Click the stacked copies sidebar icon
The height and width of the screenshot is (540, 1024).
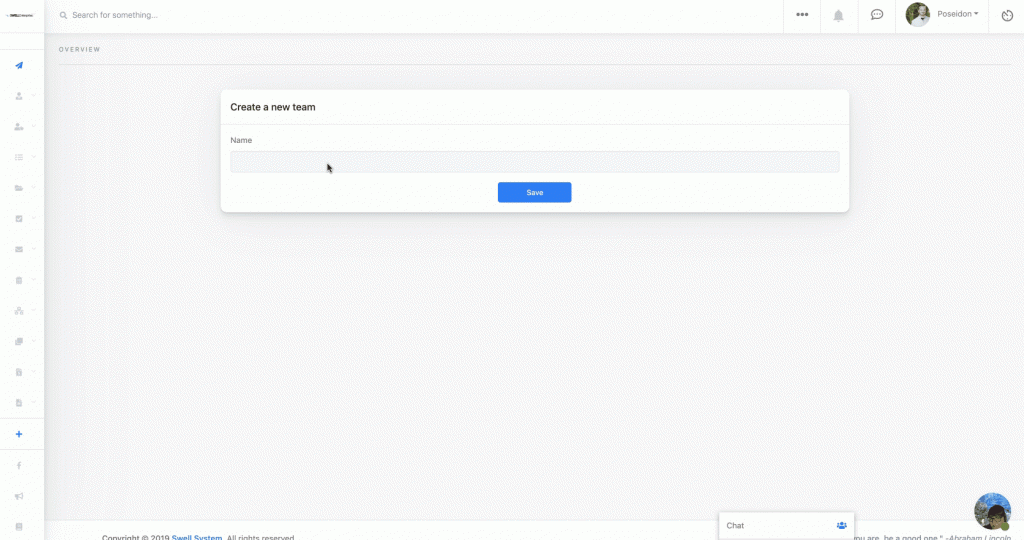pyautogui.click(x=19, y=341)
